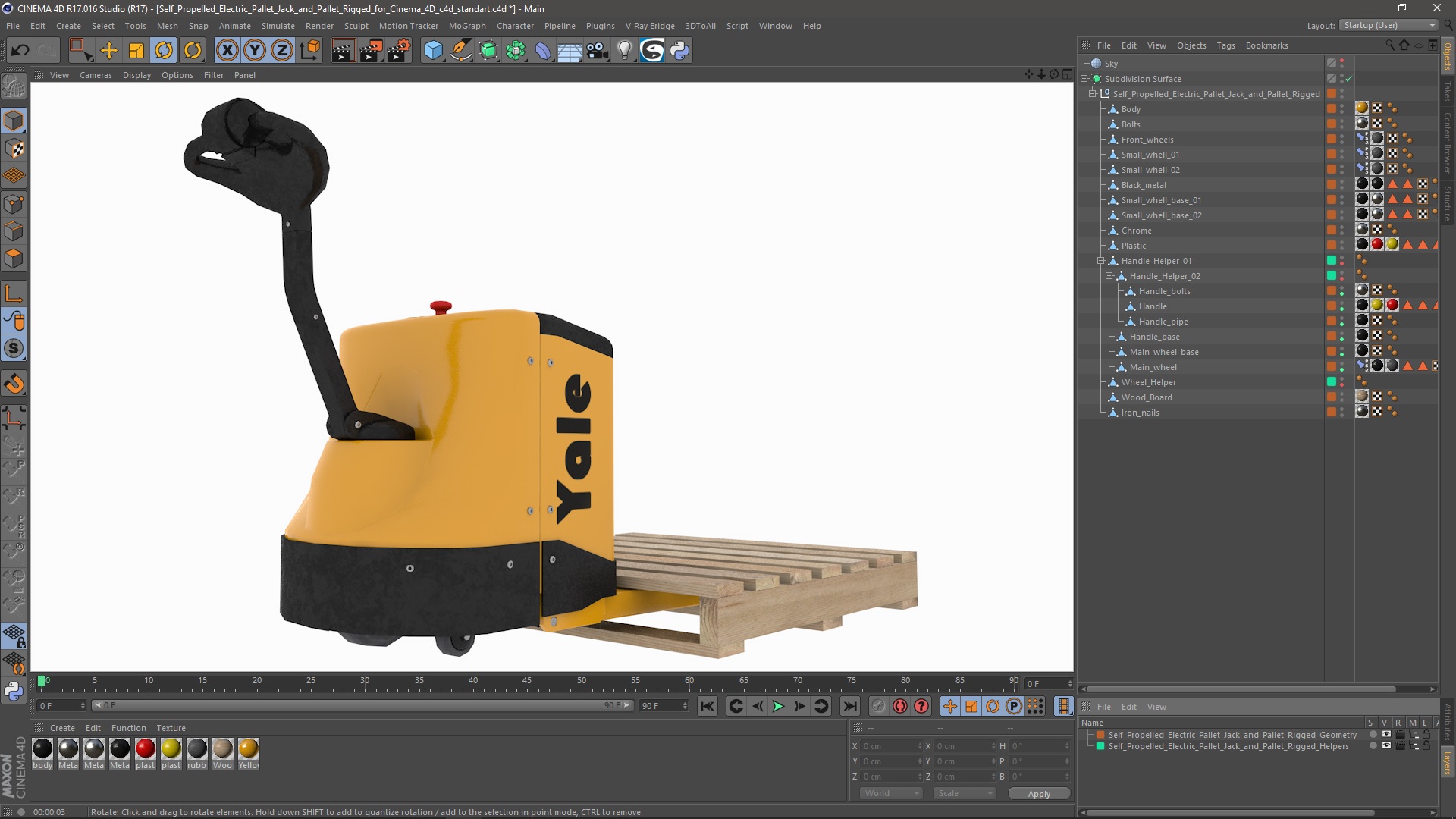
Task: Toggle the Snap S icon
Action: click(x=14, y=349)
